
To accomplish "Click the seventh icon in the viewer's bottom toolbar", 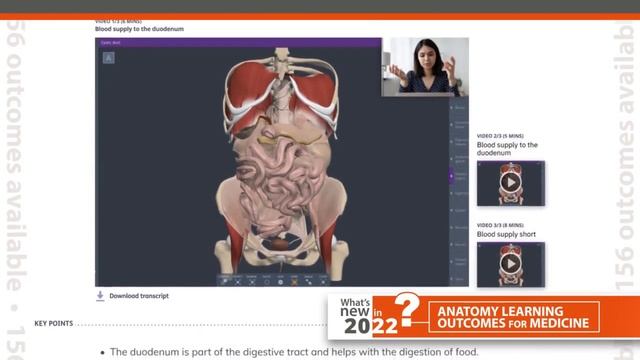I will tap(309, 282).
